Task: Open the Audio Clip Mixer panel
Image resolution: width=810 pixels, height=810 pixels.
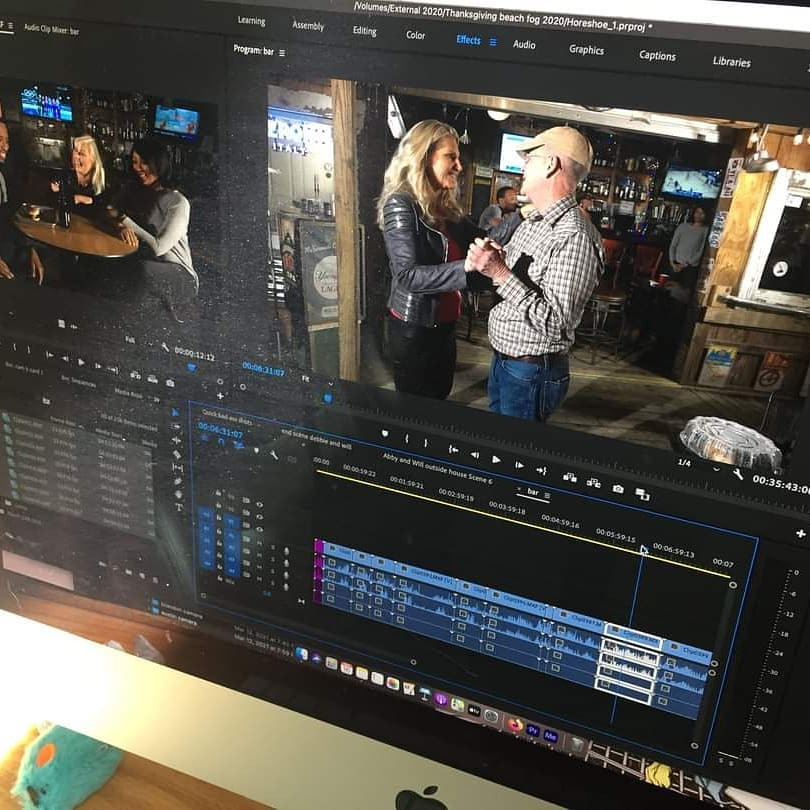Action: (50, 30)
